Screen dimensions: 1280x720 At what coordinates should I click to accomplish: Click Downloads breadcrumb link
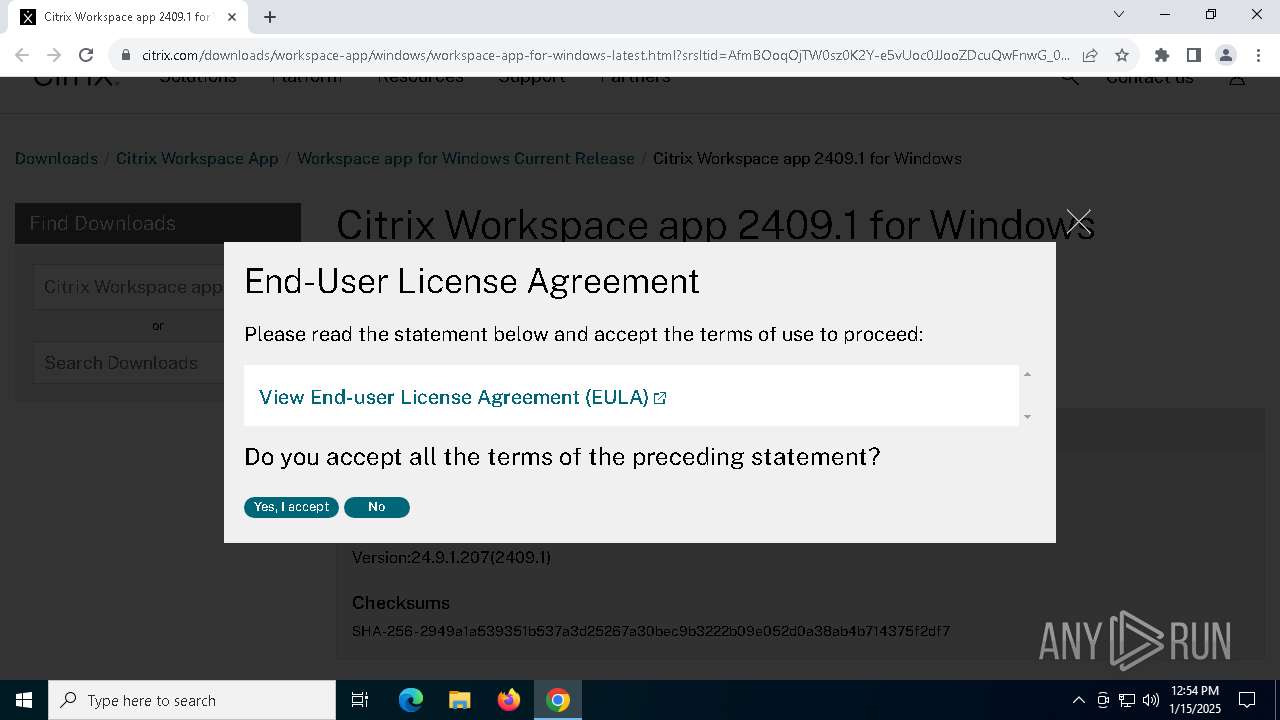(x=56, y=158)
